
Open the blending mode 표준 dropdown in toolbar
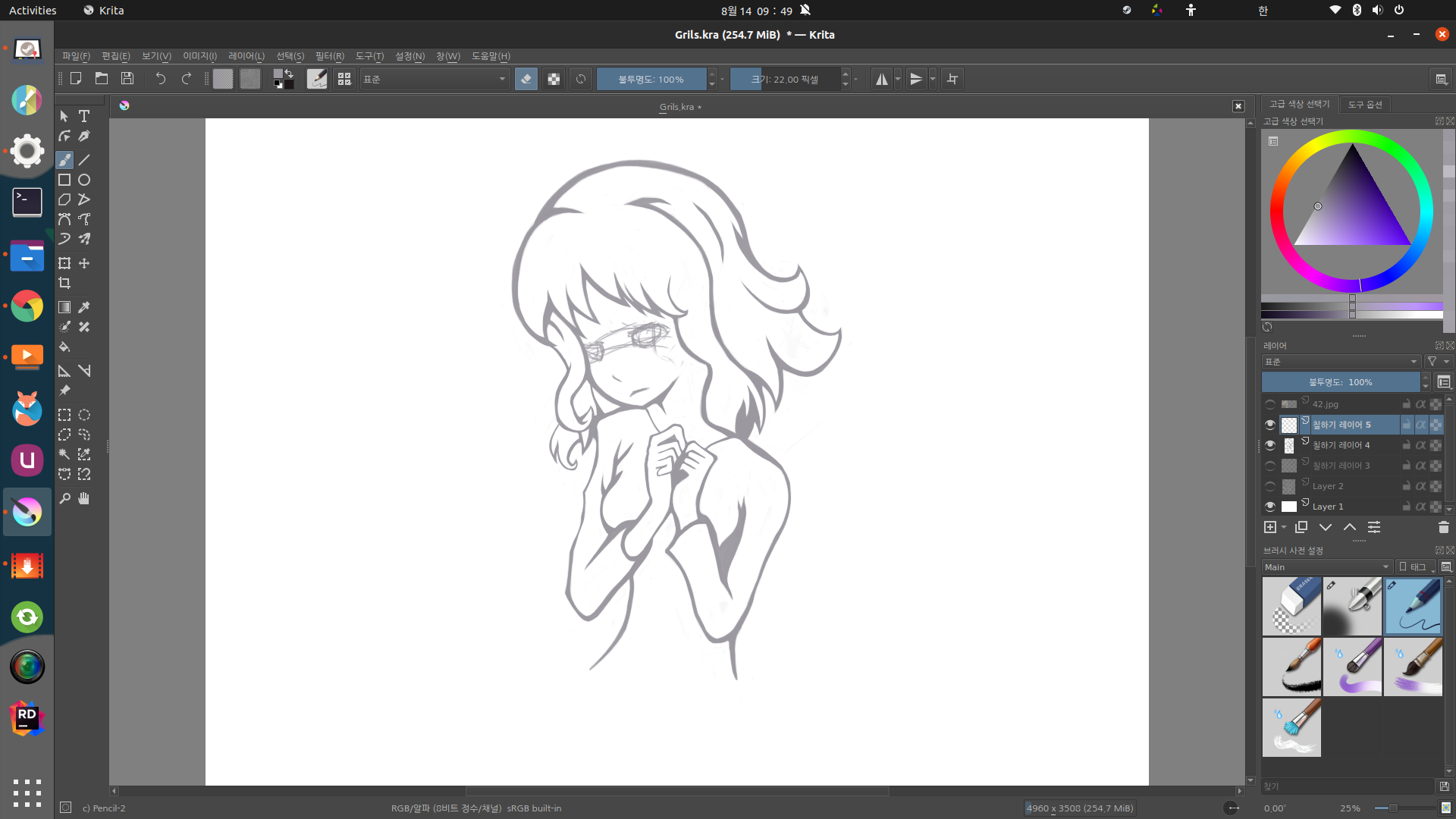point(434,79)
